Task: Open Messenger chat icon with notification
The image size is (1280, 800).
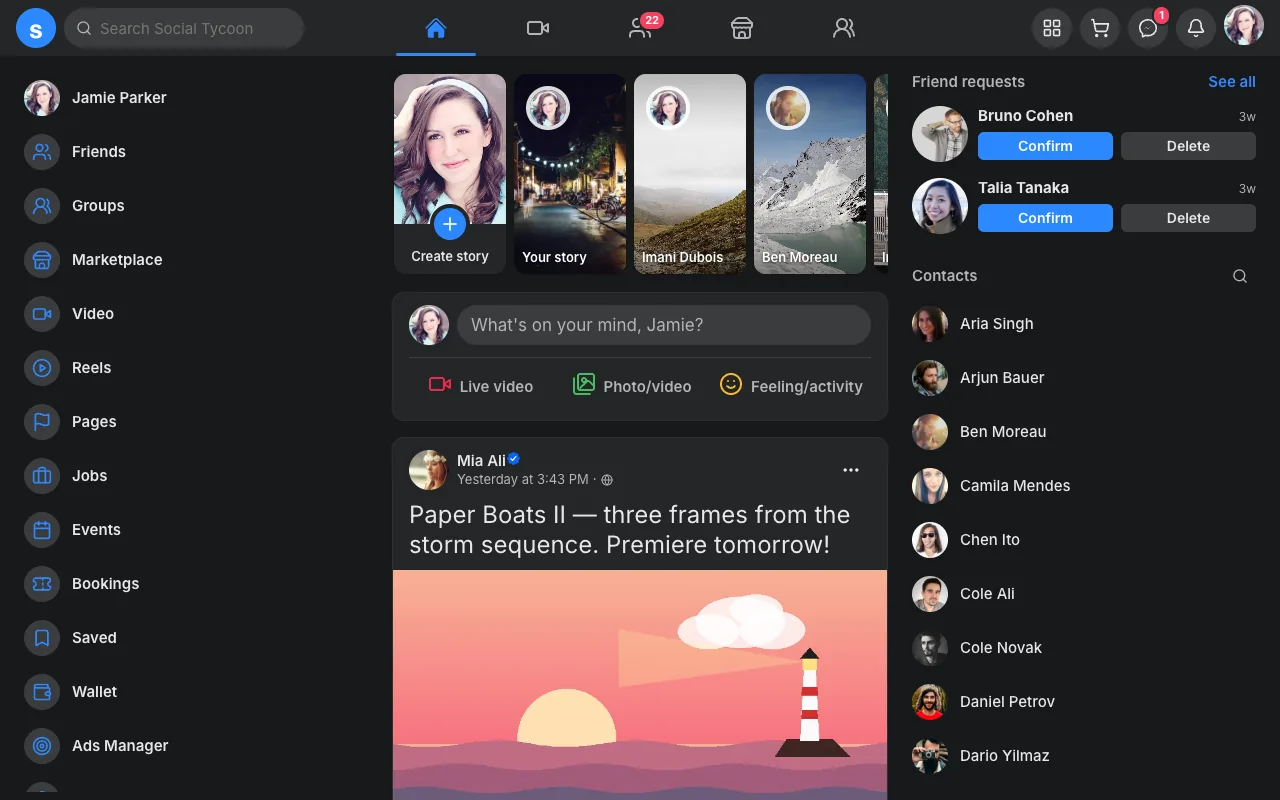Action: click(1148, 28)
